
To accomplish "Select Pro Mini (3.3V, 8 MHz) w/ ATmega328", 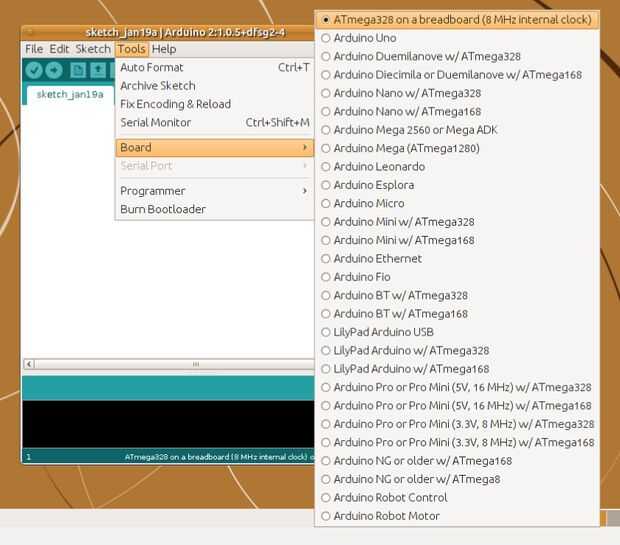I will point(457,424).
